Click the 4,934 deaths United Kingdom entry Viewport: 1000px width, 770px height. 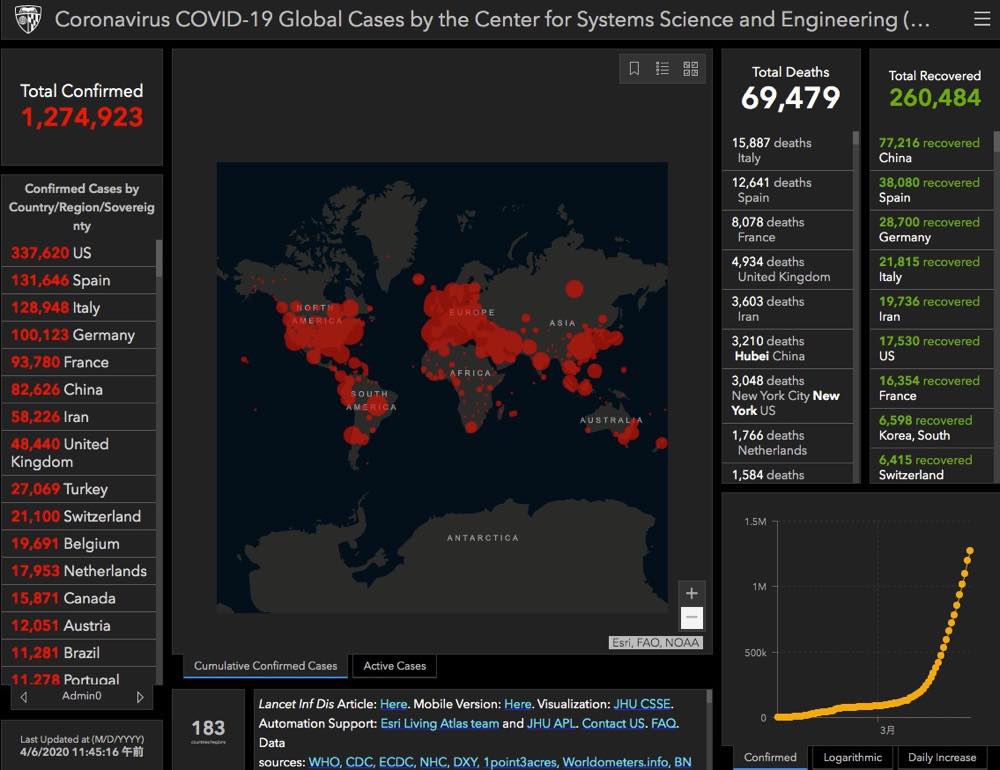coord(788,269)
